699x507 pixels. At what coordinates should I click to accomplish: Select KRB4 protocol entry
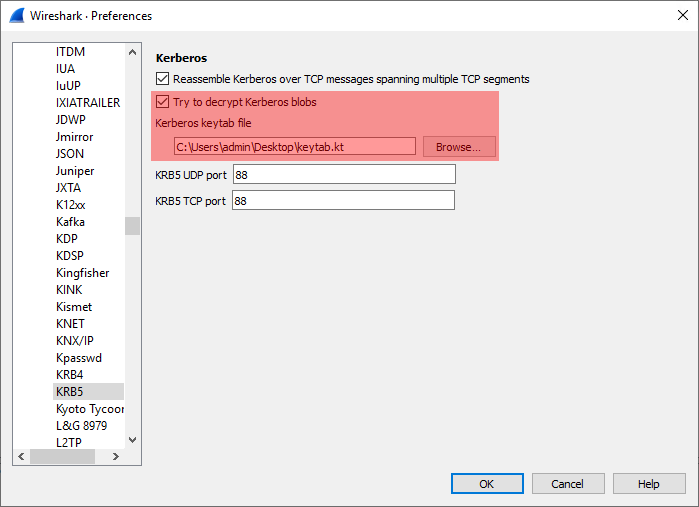pyautogui.click(x=70, y=375)
